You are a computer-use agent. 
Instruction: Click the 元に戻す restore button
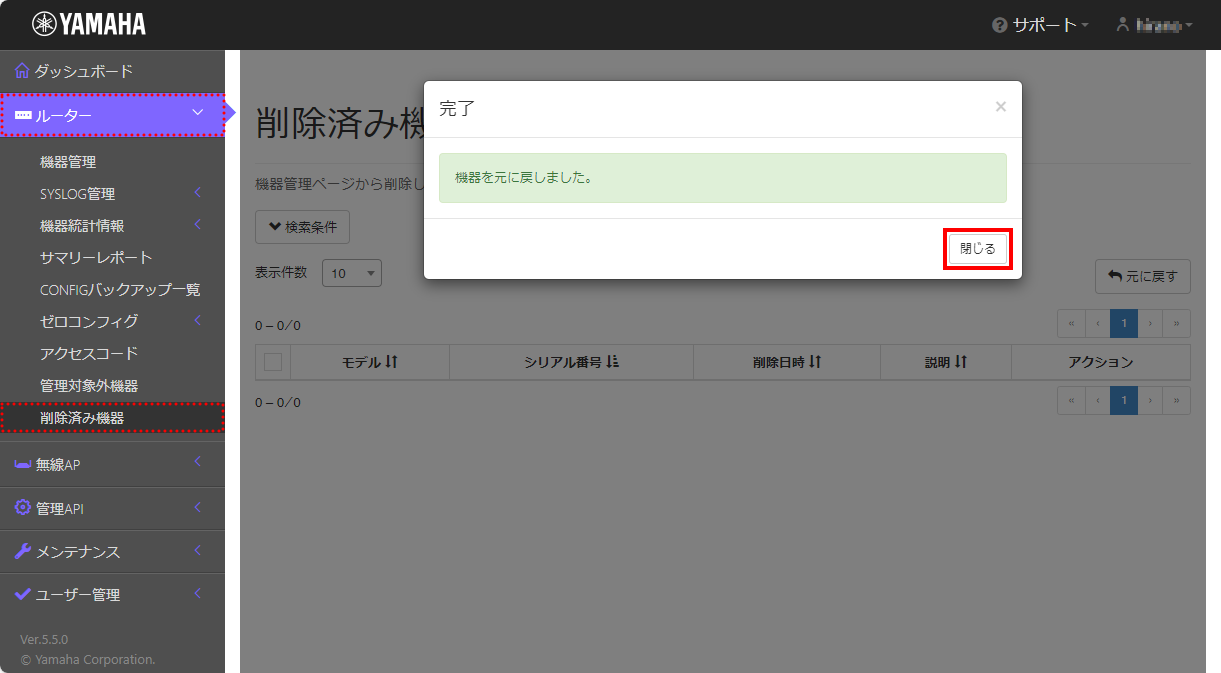click(x=1143, y=276)
